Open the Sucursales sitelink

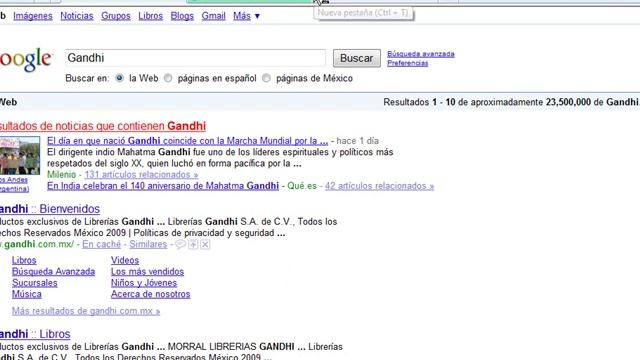[x=35, y=283]
